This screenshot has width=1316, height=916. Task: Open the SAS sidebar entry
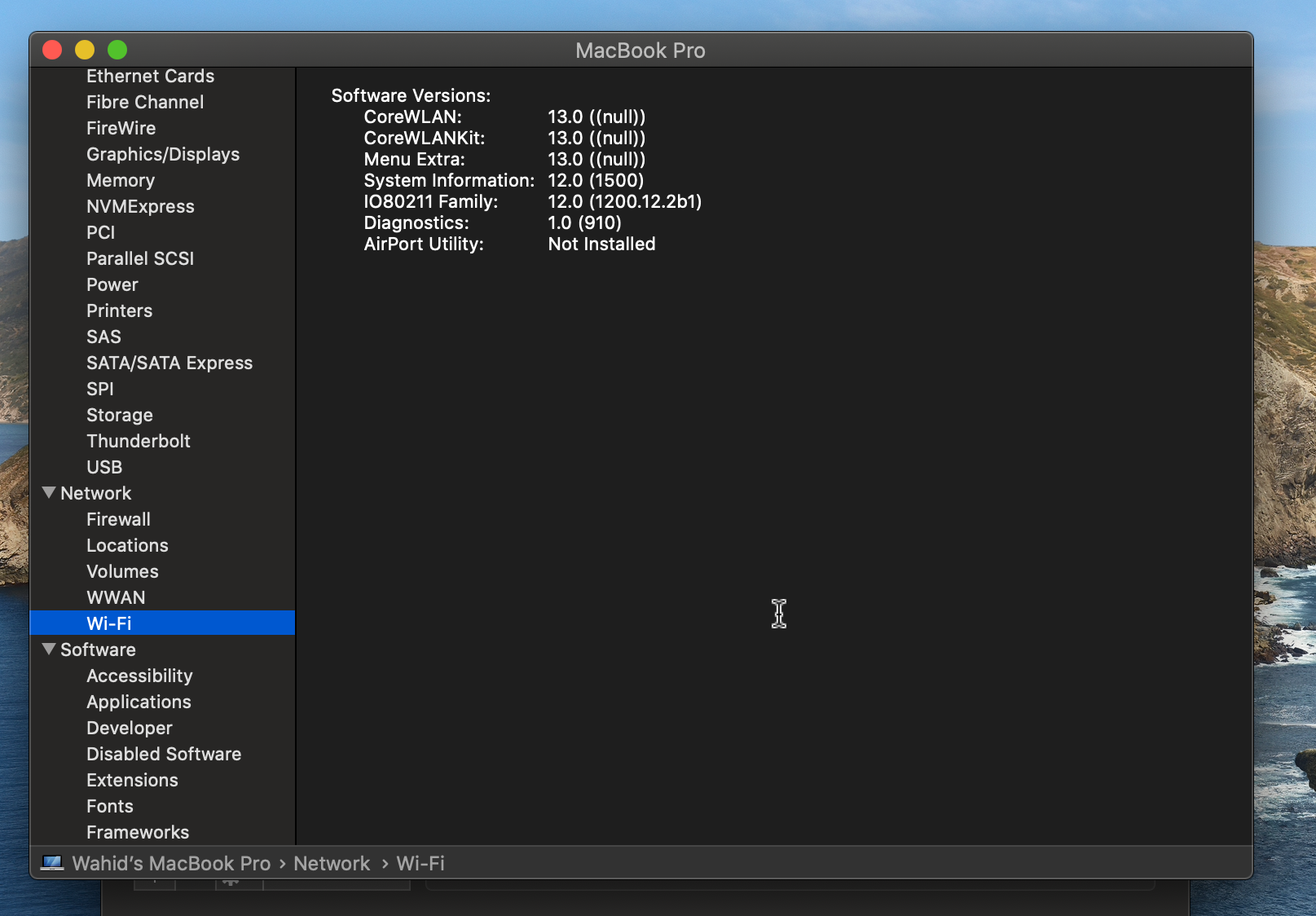tap(103, 337)
